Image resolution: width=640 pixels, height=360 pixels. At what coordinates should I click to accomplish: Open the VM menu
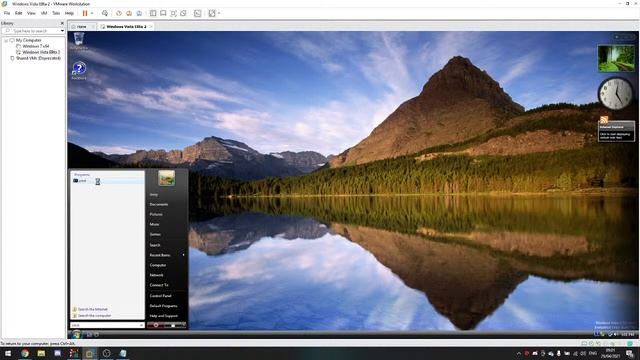[44, 13]
